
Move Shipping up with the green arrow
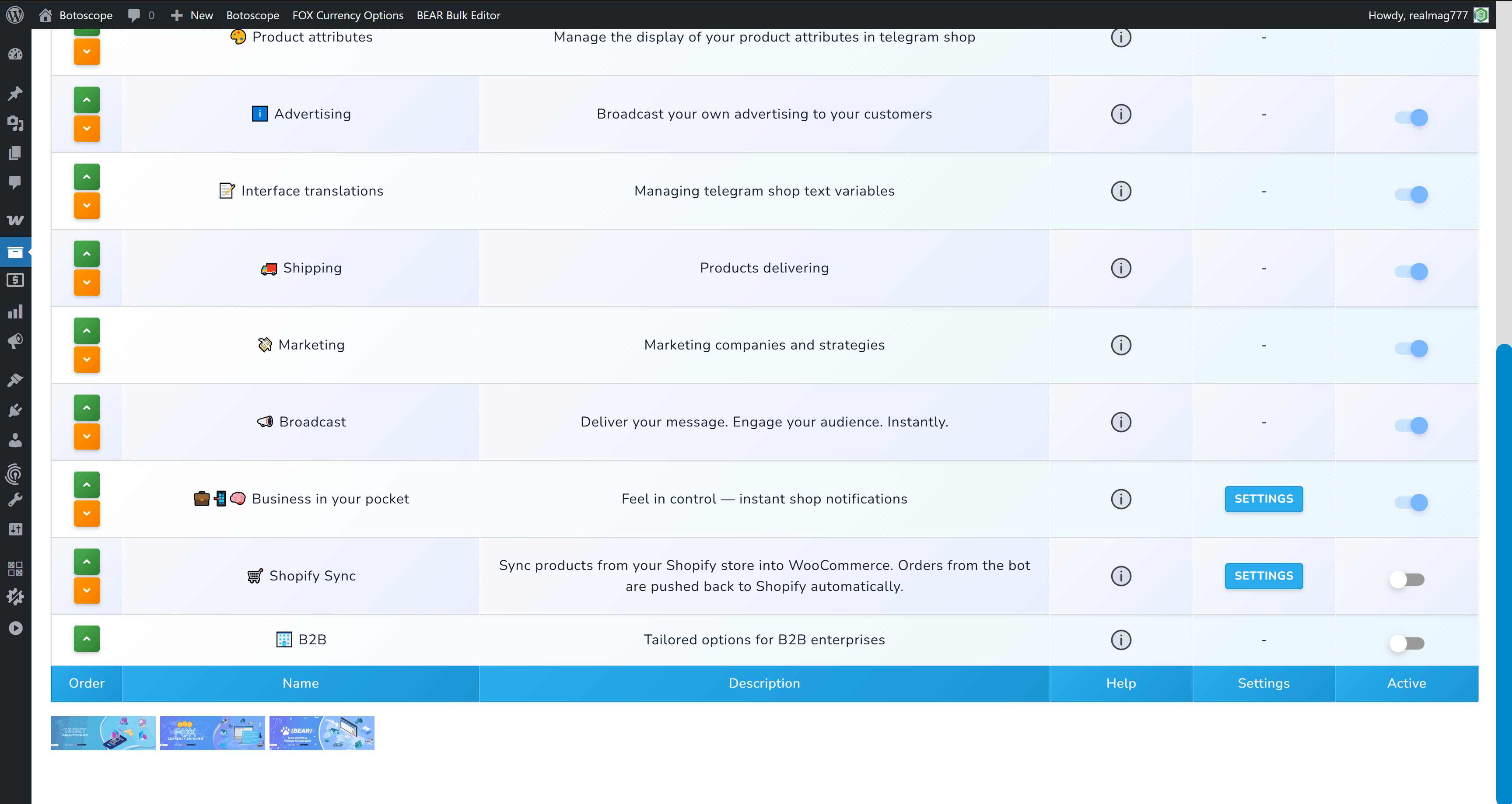86,254
